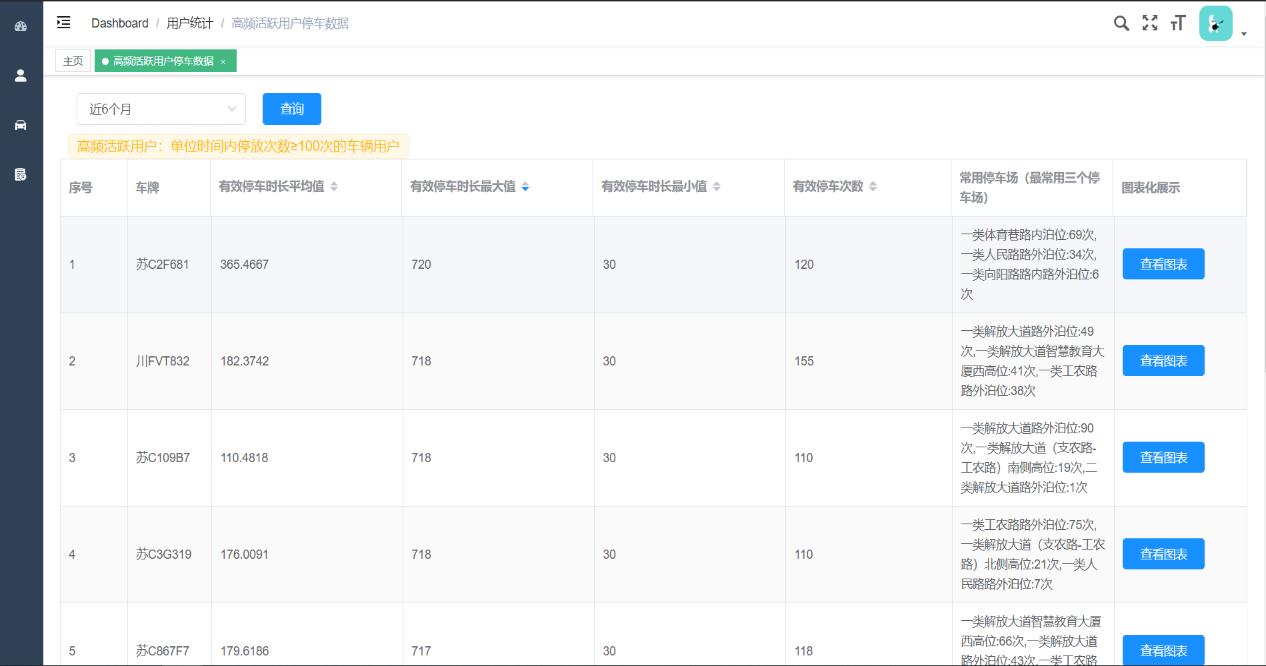Image resolution: width=1266 pixels, height=666 pixels.
Task: View chart for plate 苏C2F681
Action: [x=1163, y=264]
